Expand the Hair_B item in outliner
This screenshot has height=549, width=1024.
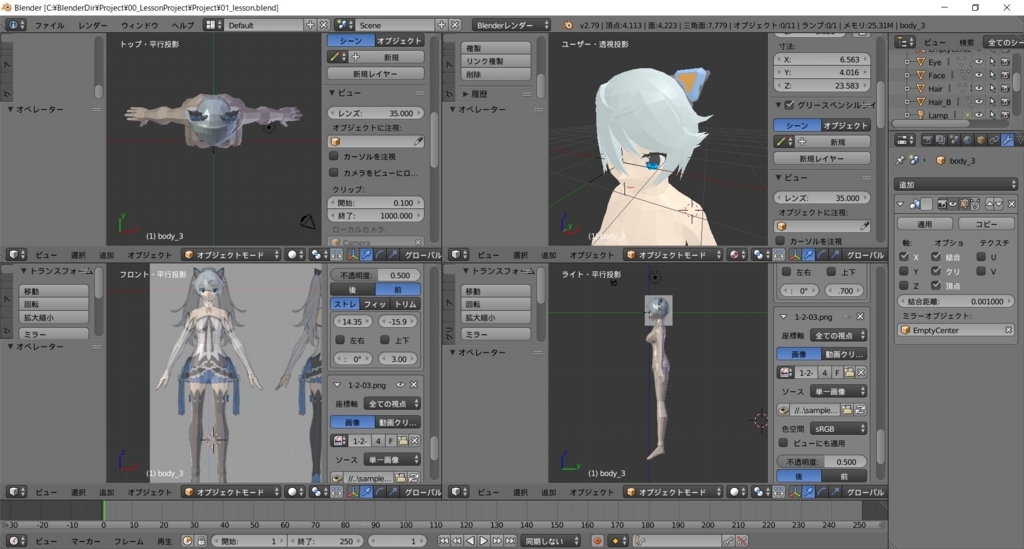click(x=906, y=102)
